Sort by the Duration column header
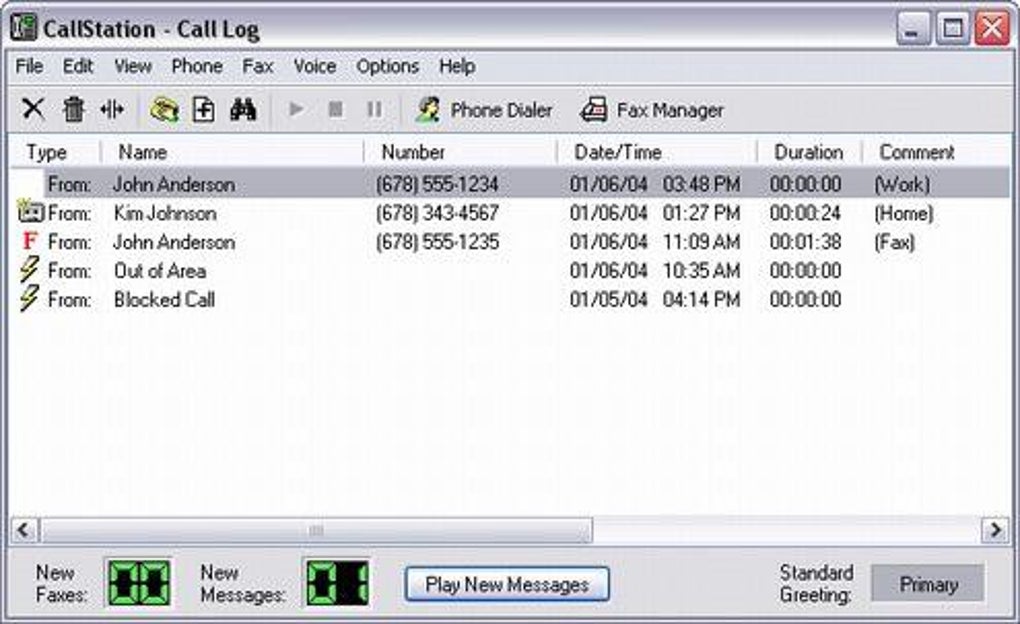The width and height of the screenshot is (1020, 624). (809, 152)
